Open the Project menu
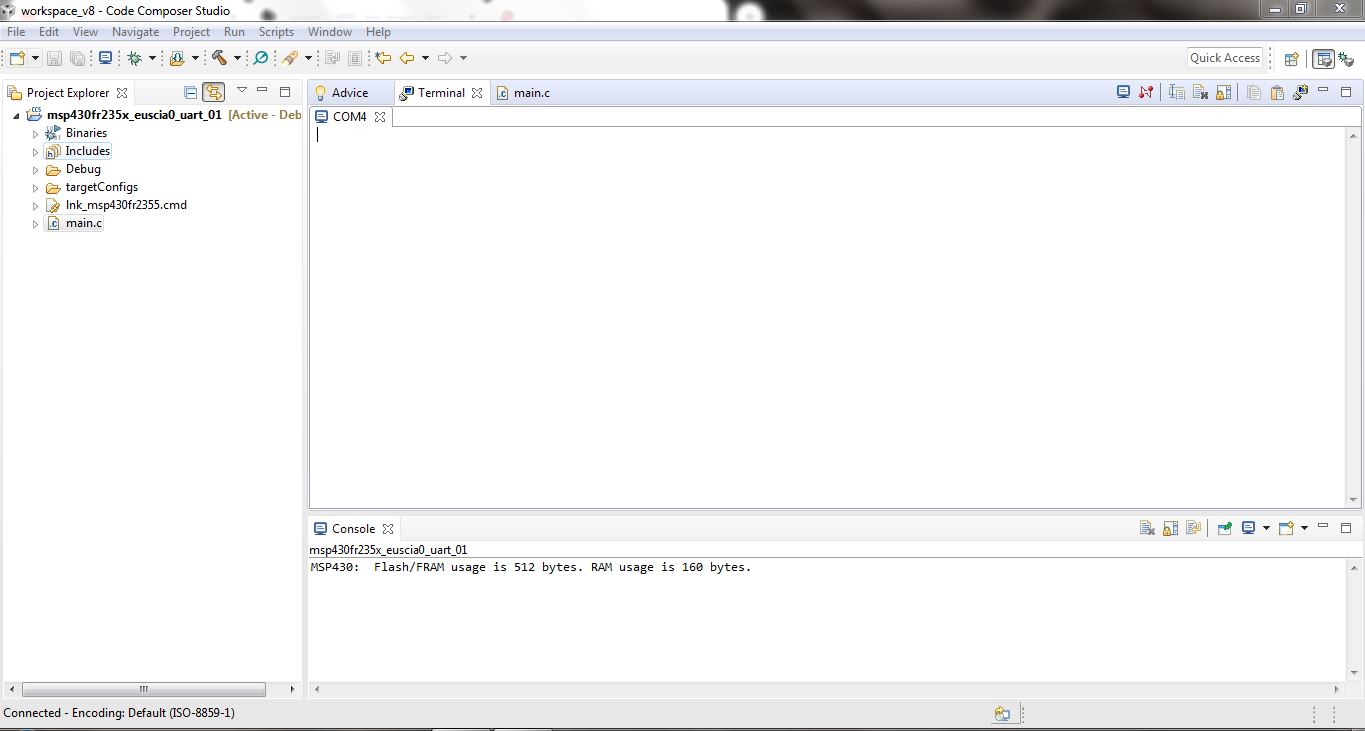The image size is (1365, 731). click(191, 32)
